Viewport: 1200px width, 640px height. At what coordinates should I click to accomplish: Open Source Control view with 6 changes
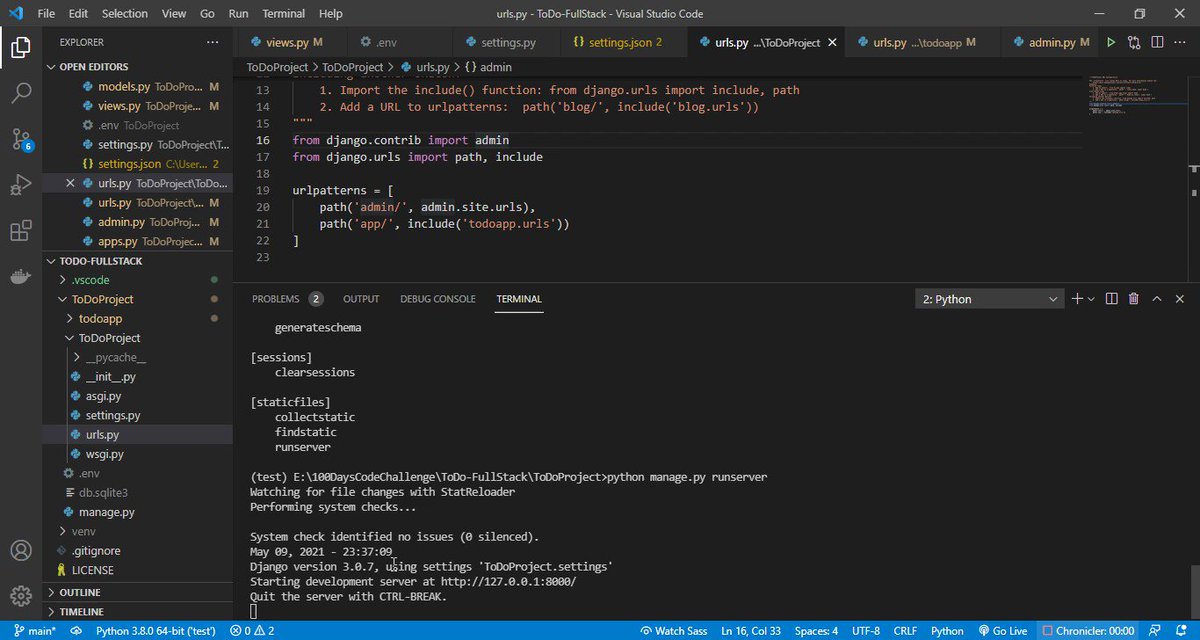pos(20,139)
